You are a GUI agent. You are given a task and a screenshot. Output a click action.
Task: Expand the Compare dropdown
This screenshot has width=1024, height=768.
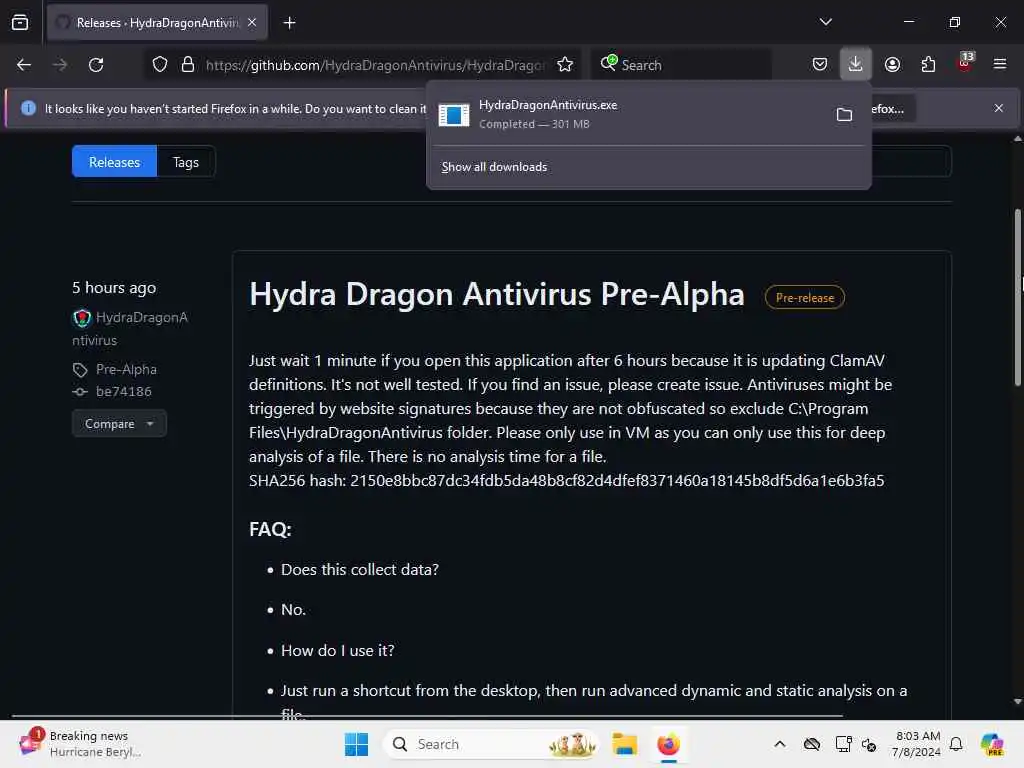(x=120, y=424)
